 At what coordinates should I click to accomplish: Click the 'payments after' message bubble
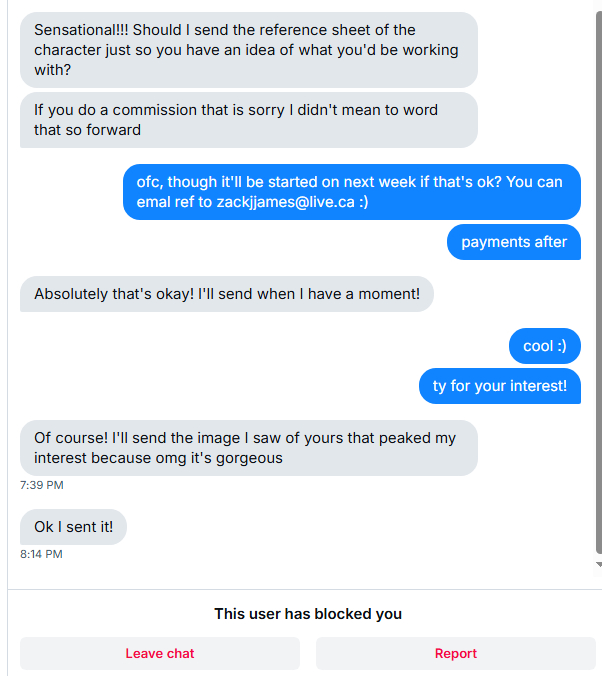click(513, 242)
